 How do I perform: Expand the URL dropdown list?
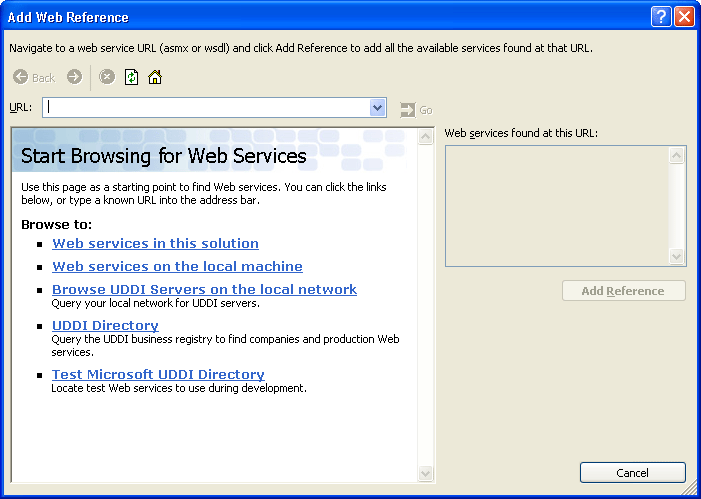point(377,108)
